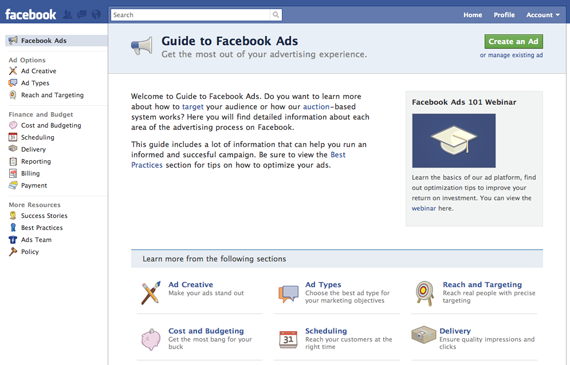Click Ad Creative large pencil-brush section icon
The height and width of the screenshot is (365, 570).
(x=150, y=292)
